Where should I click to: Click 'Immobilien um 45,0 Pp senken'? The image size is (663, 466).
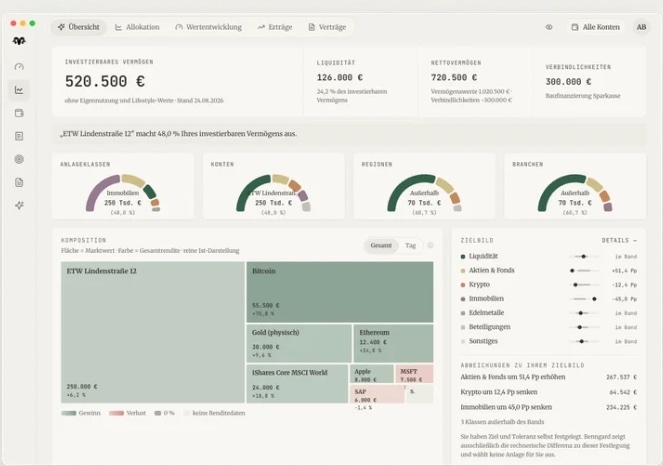pos(506,407)
